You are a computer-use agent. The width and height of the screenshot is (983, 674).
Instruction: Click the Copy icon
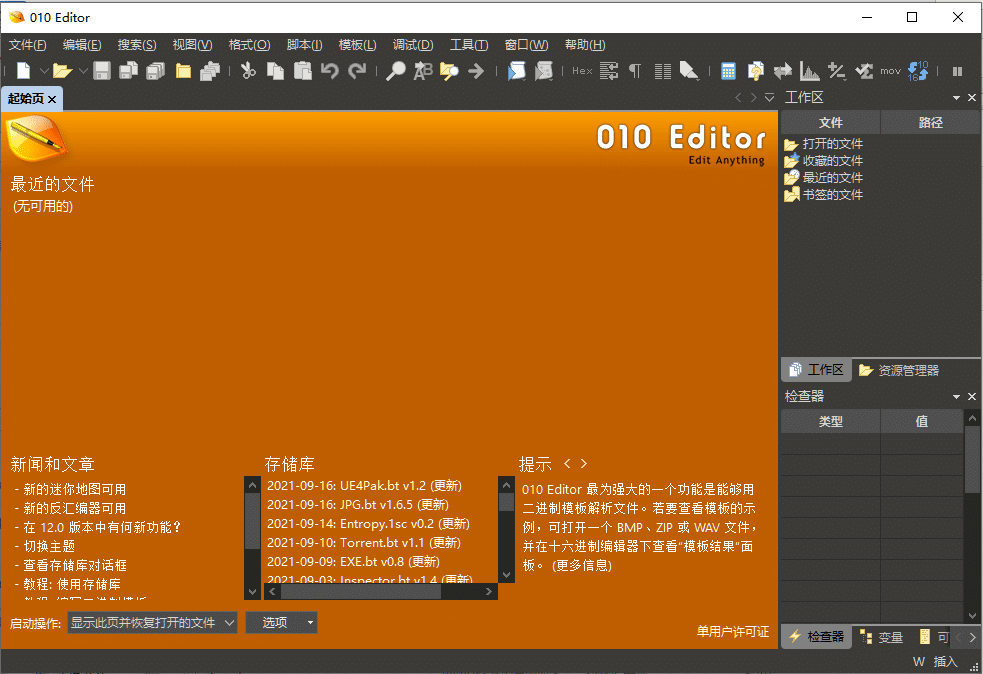(x=275, y=71)
